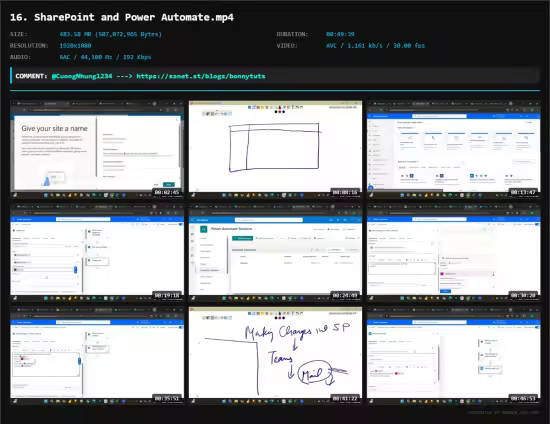Click the handwritten word Teams
Image resolution: width=550 pixels, height=424 pixels.
[x=281, y=357]
